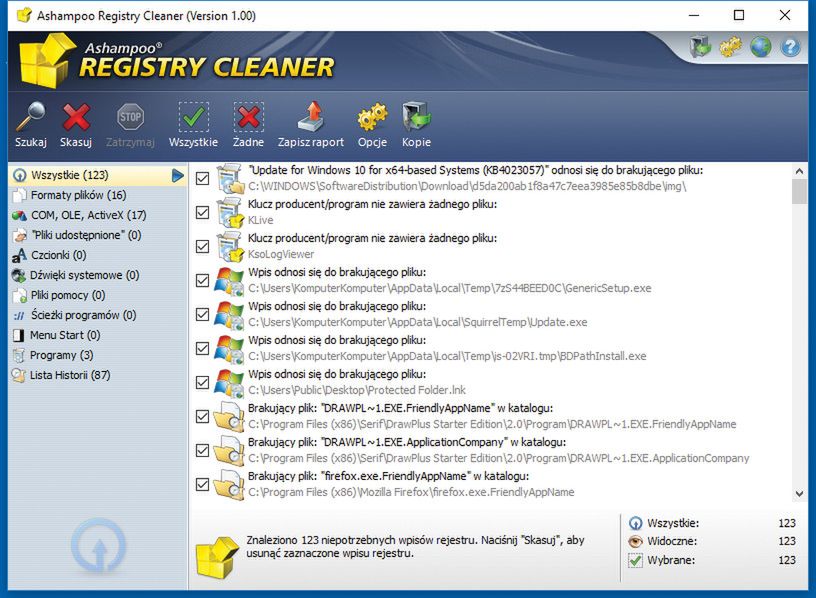Click the Widoczne eye icon
Screen dimensions: 816x598
[635, 541]
